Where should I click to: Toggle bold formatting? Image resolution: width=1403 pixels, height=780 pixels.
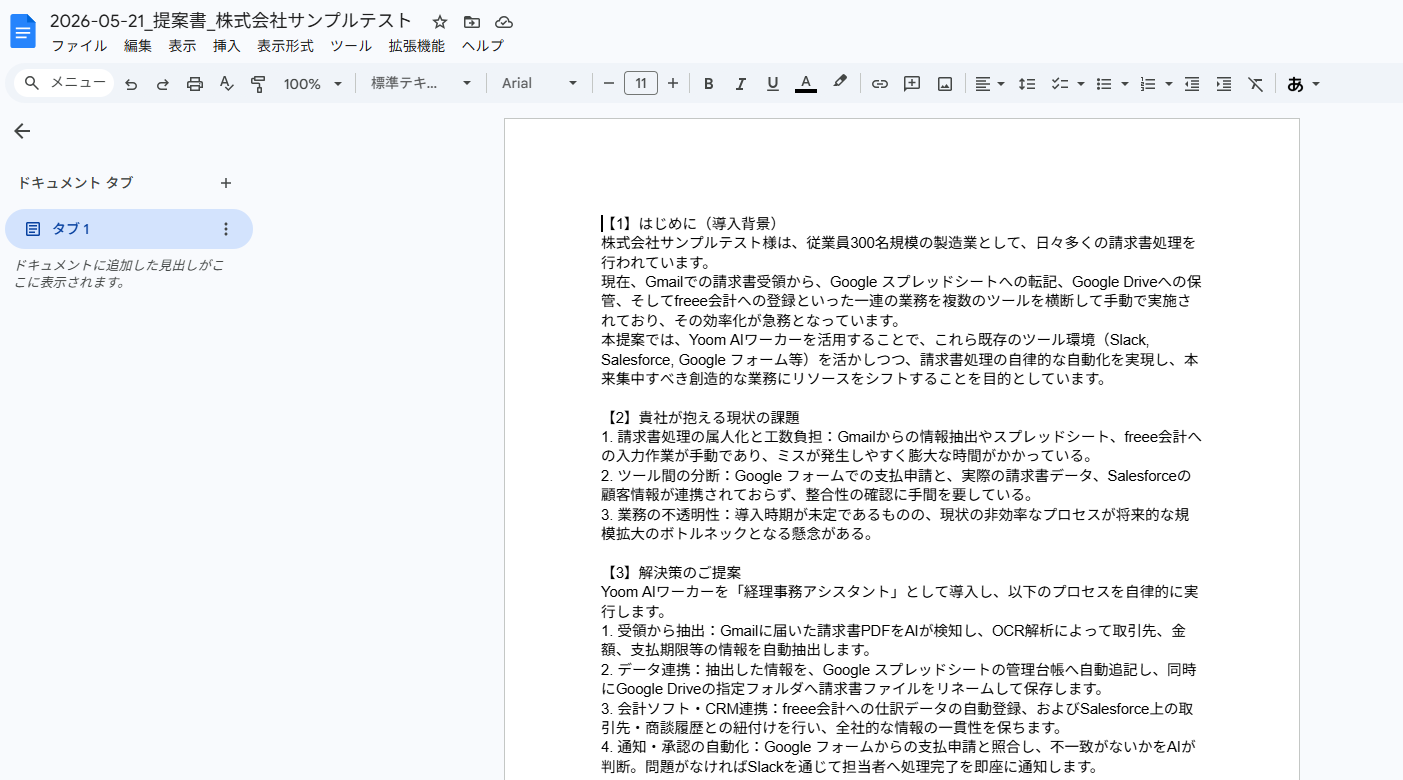coord(708,84)
